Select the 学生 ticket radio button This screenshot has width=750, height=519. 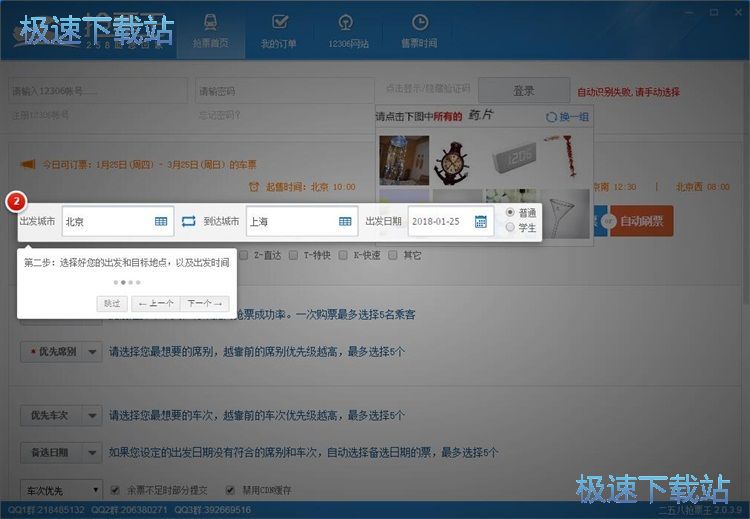coord(510,227)
